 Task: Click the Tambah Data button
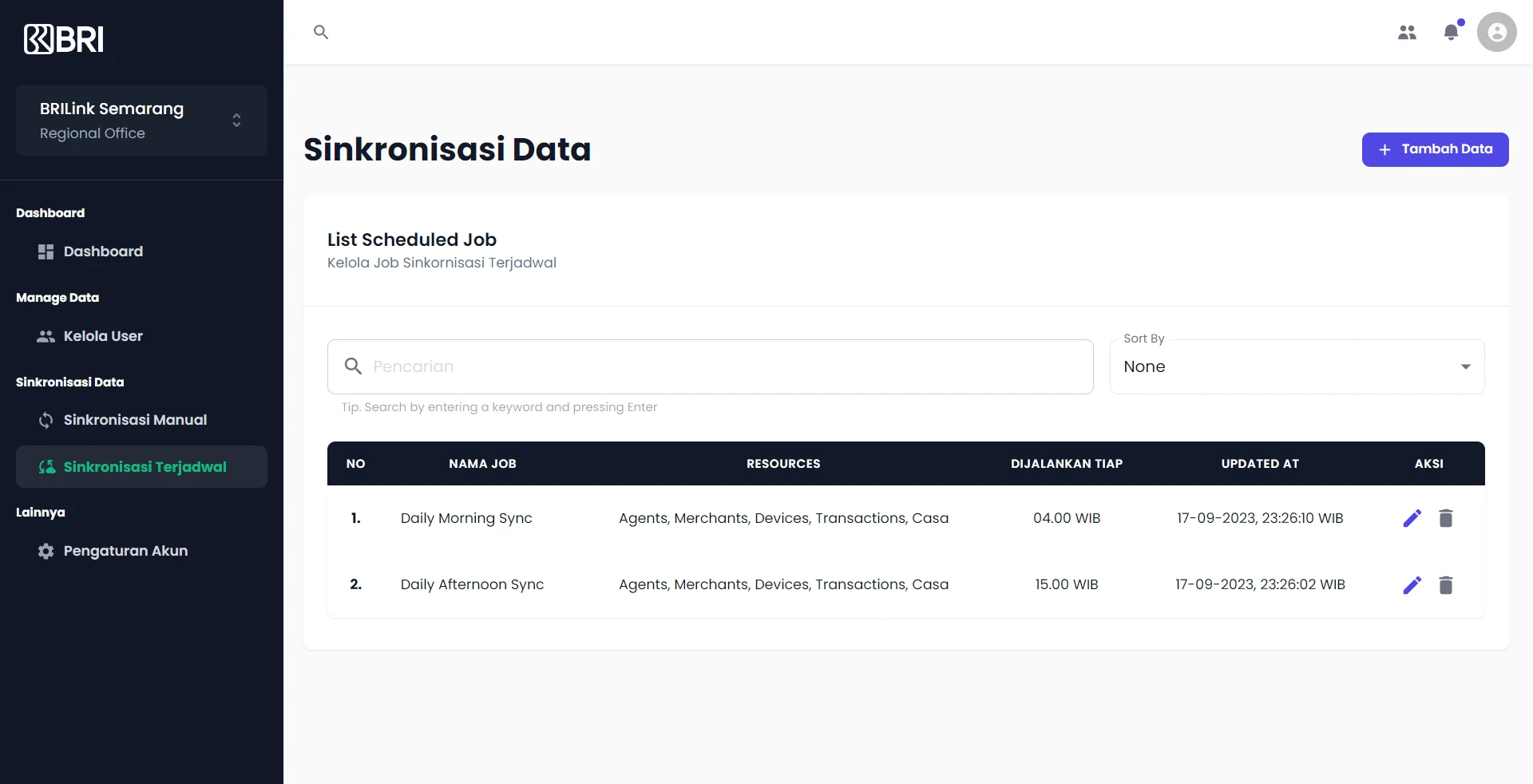click(1435, 149)
